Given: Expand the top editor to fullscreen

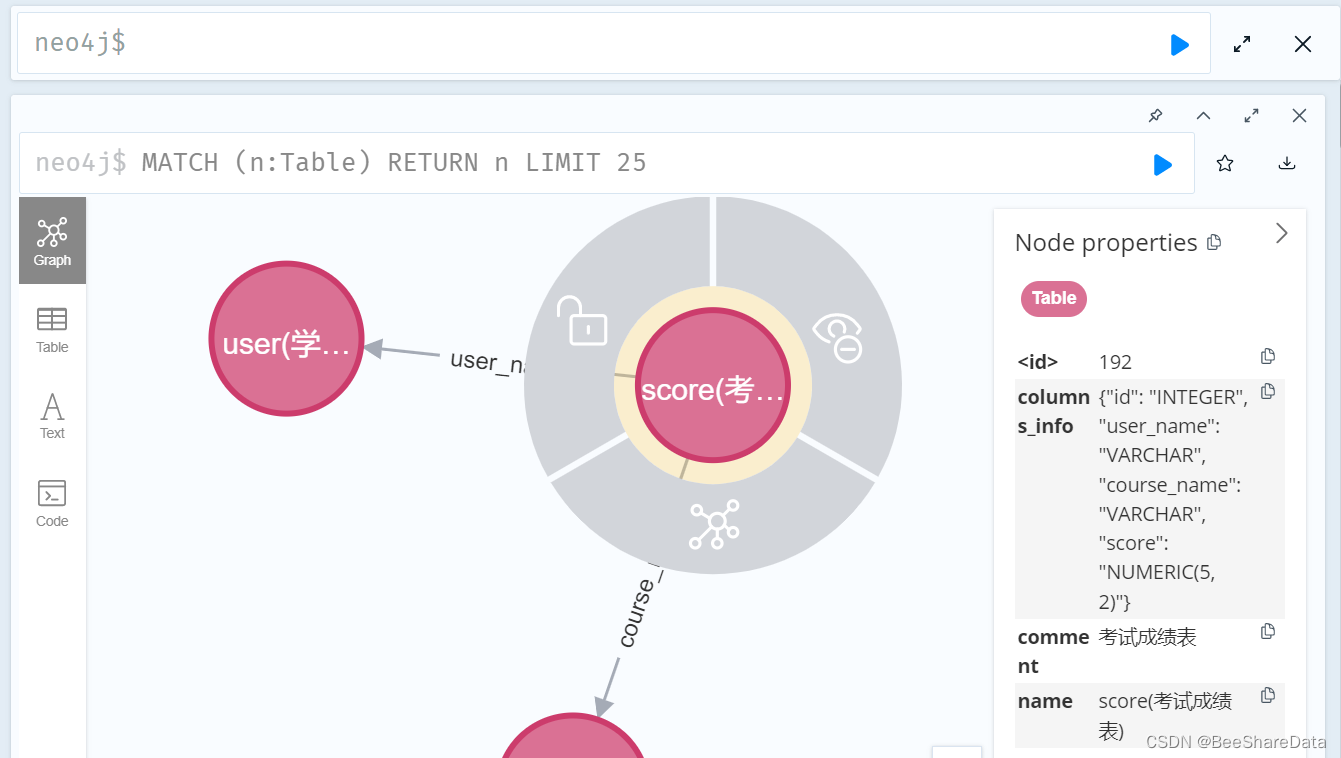Looking at the screenshot, I should [1242, 44].
